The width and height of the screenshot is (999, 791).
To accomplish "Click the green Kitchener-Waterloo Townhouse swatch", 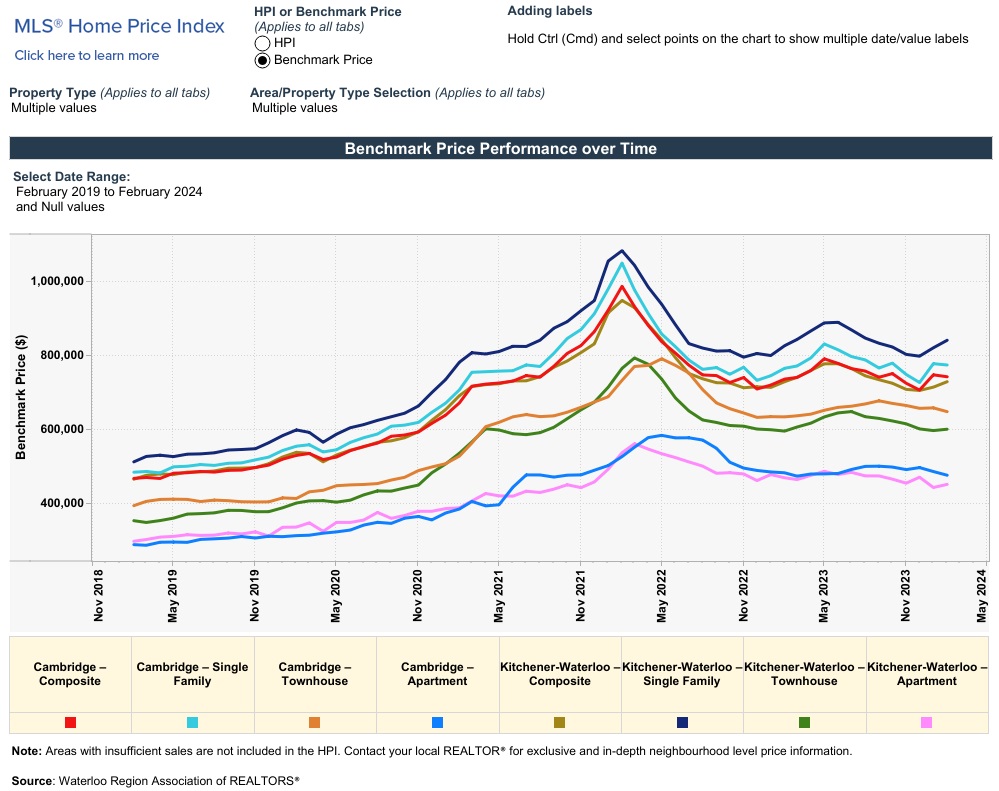I will tap(804, 722).
